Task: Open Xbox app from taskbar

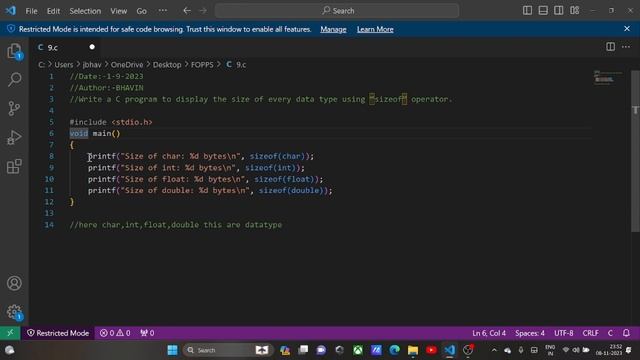Action: click(358, 350)
